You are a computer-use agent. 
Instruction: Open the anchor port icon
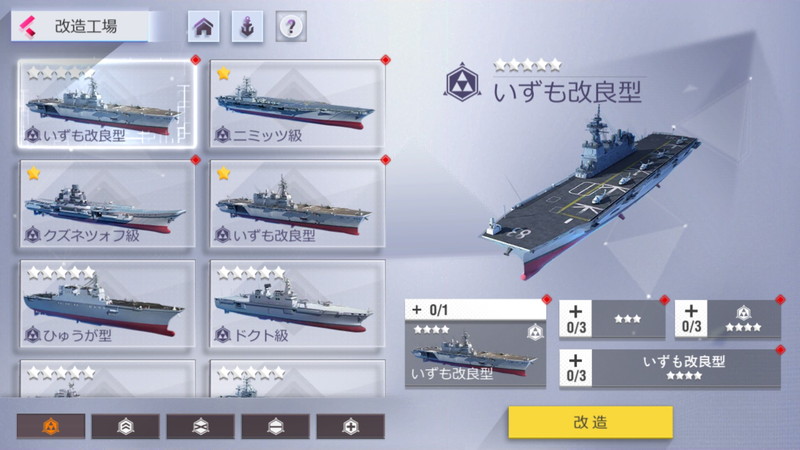[247, 27]
